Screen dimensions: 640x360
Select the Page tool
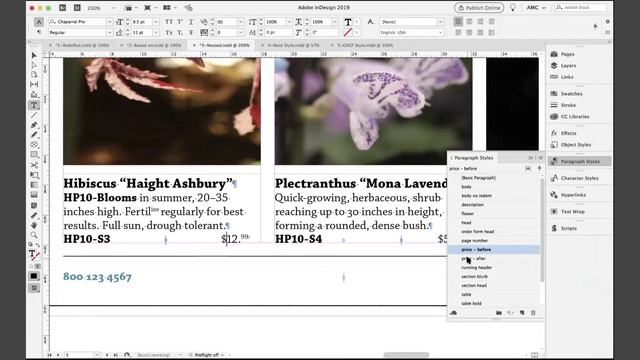tap(34, 75)
